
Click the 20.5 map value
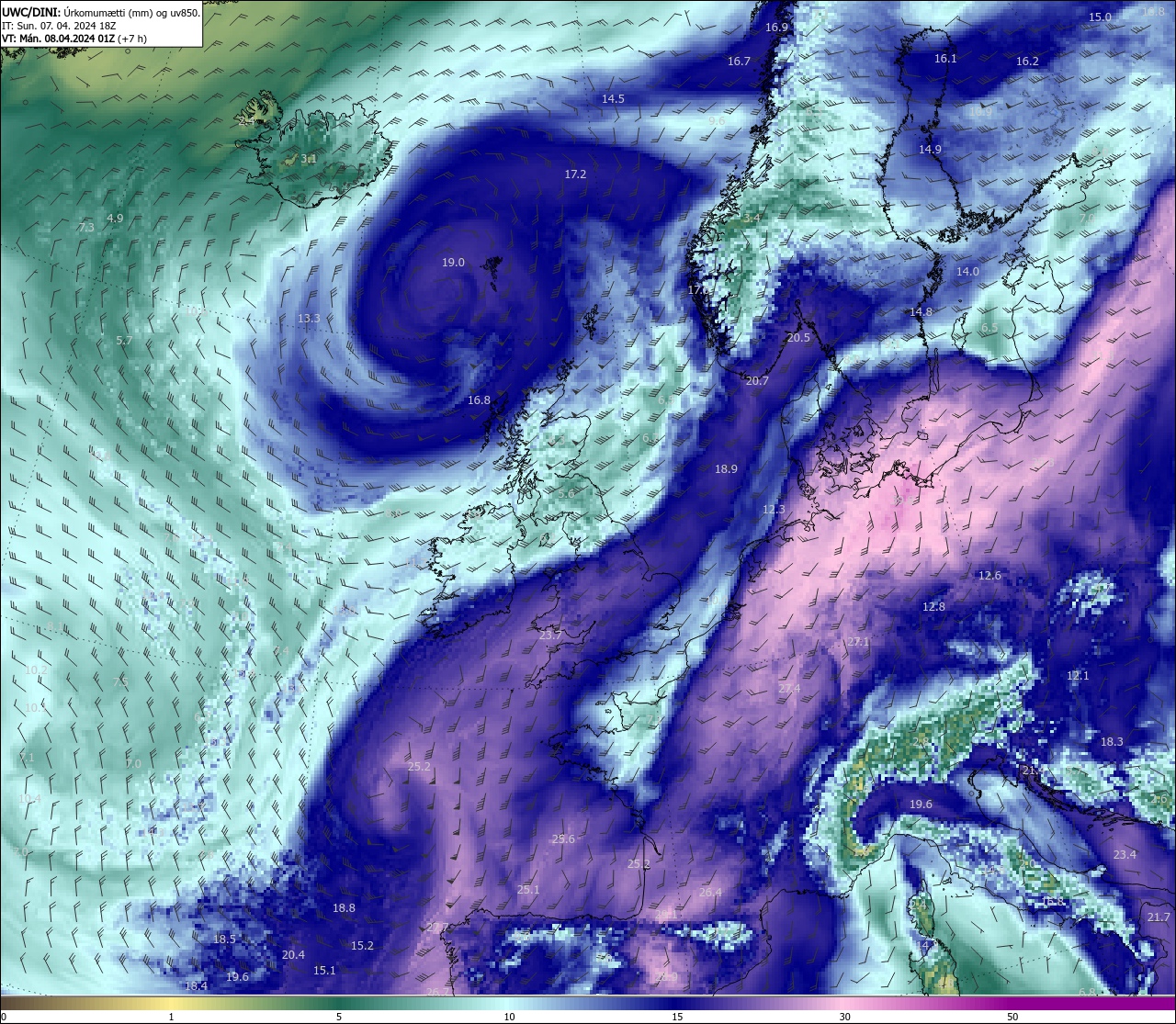798,338
